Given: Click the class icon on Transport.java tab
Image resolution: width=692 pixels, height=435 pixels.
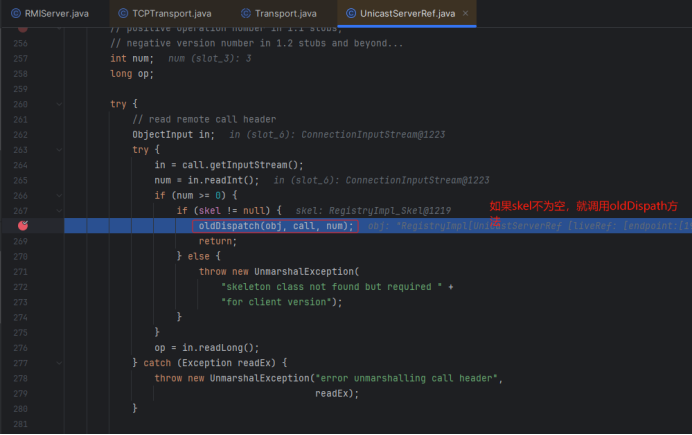Looking at the screenshot, I should click(246, 13).
